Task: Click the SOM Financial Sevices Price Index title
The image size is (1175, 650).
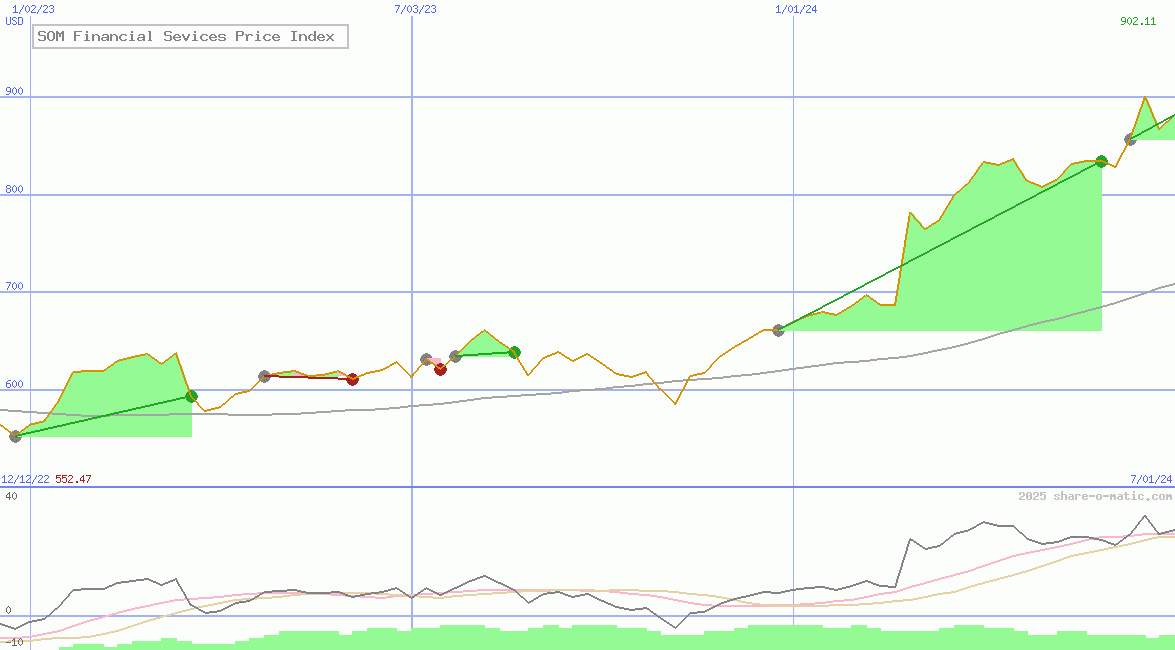Action: point(190,36)
